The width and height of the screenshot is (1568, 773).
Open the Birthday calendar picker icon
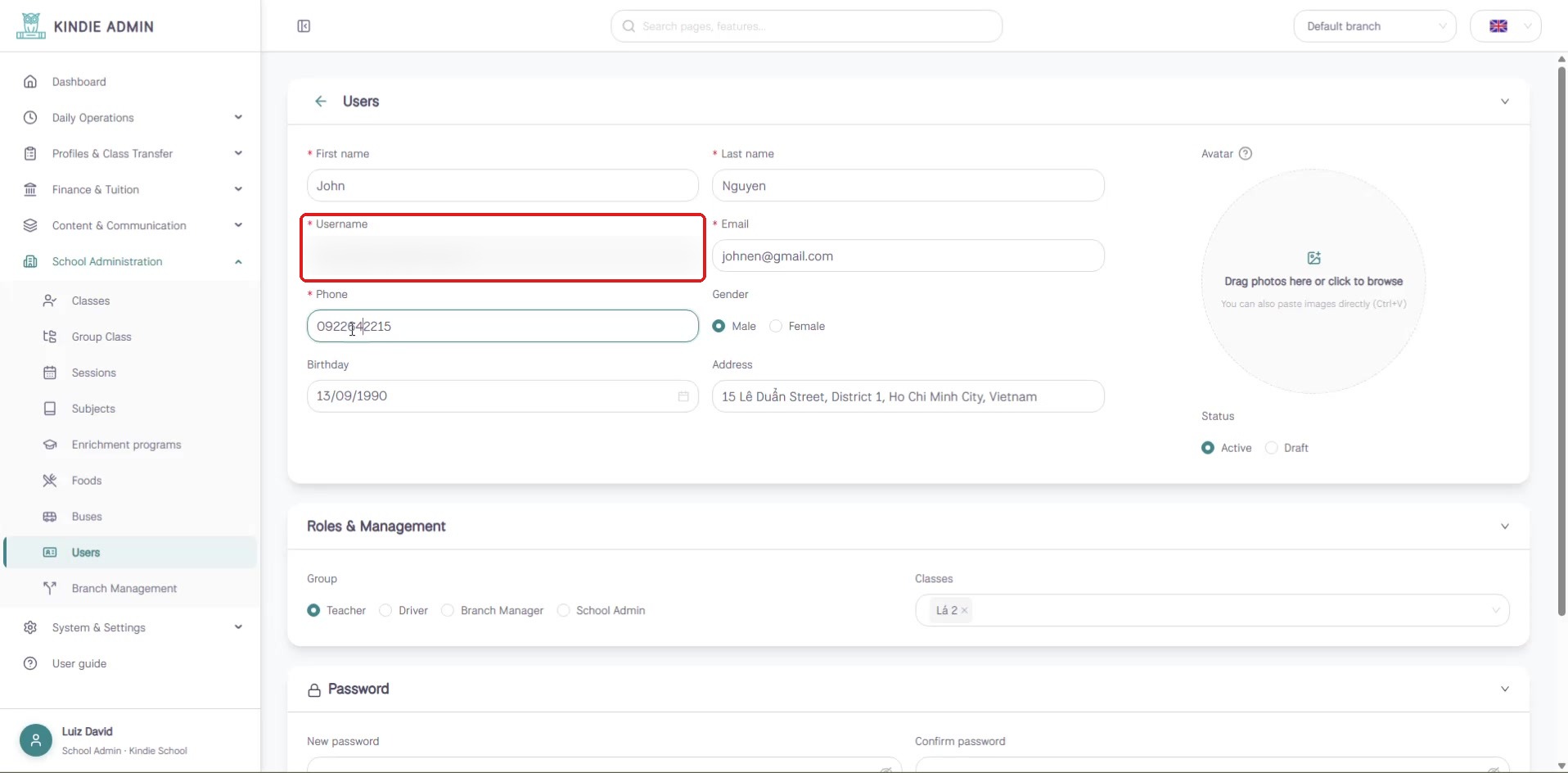click(x=683, y=396)
